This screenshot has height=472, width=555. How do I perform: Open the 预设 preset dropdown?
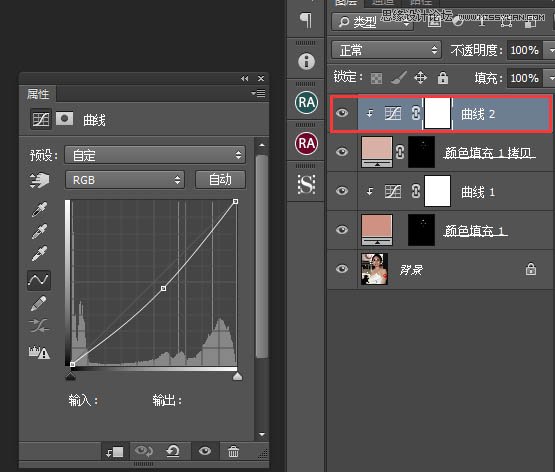155,155
